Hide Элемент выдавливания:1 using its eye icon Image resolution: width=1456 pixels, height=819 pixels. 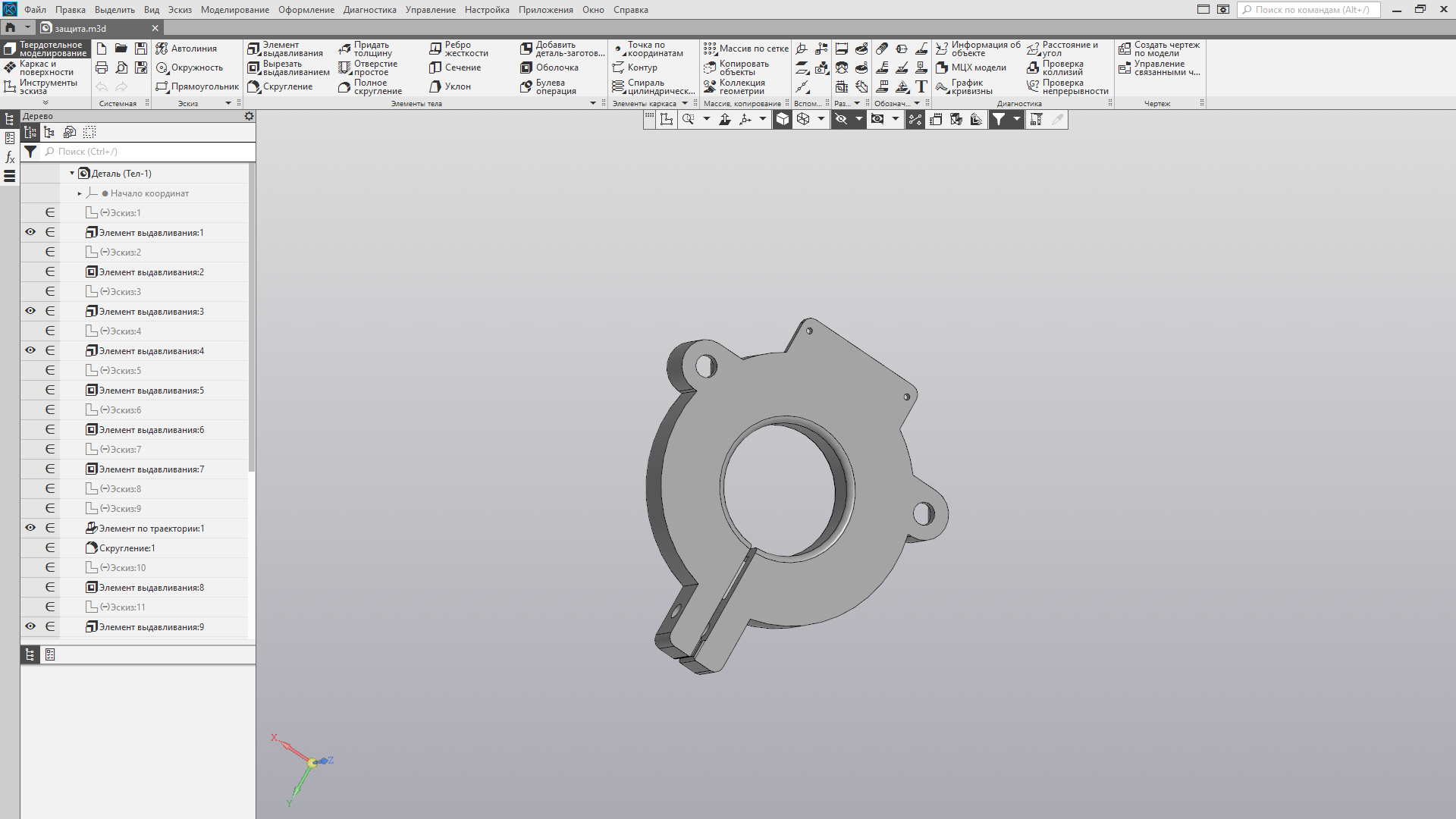tap(30, 233)
